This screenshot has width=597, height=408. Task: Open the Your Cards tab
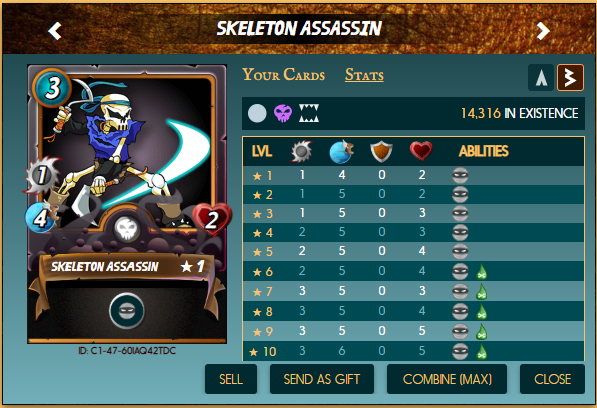pyautogui.click(x=284, y=75)
